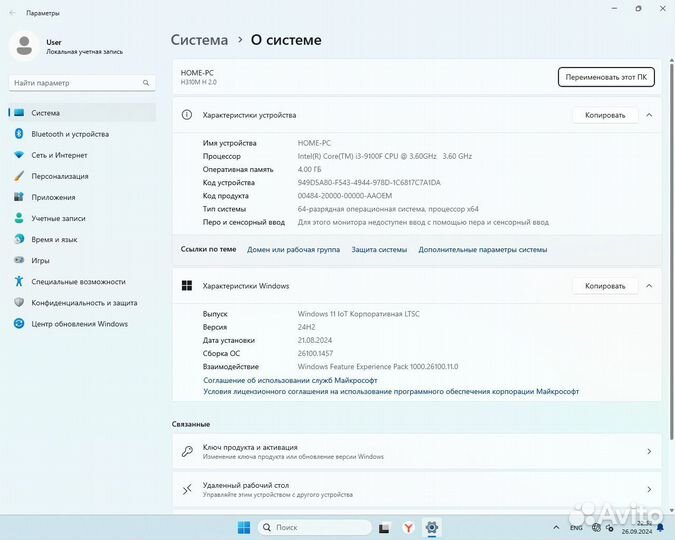
Task: Click the Wi-Fi network icon in sidebar
Action: tap(19, 155)
